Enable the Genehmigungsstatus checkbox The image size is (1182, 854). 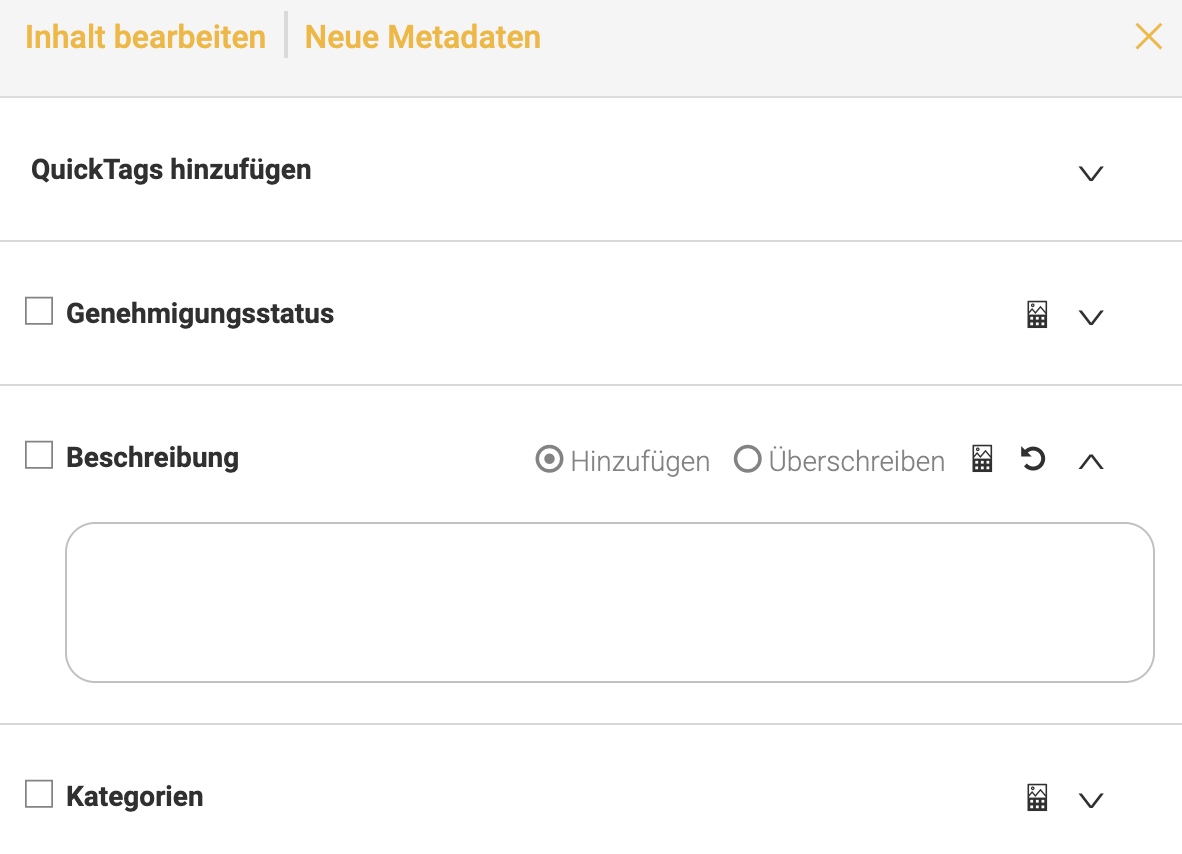point(39,312)
